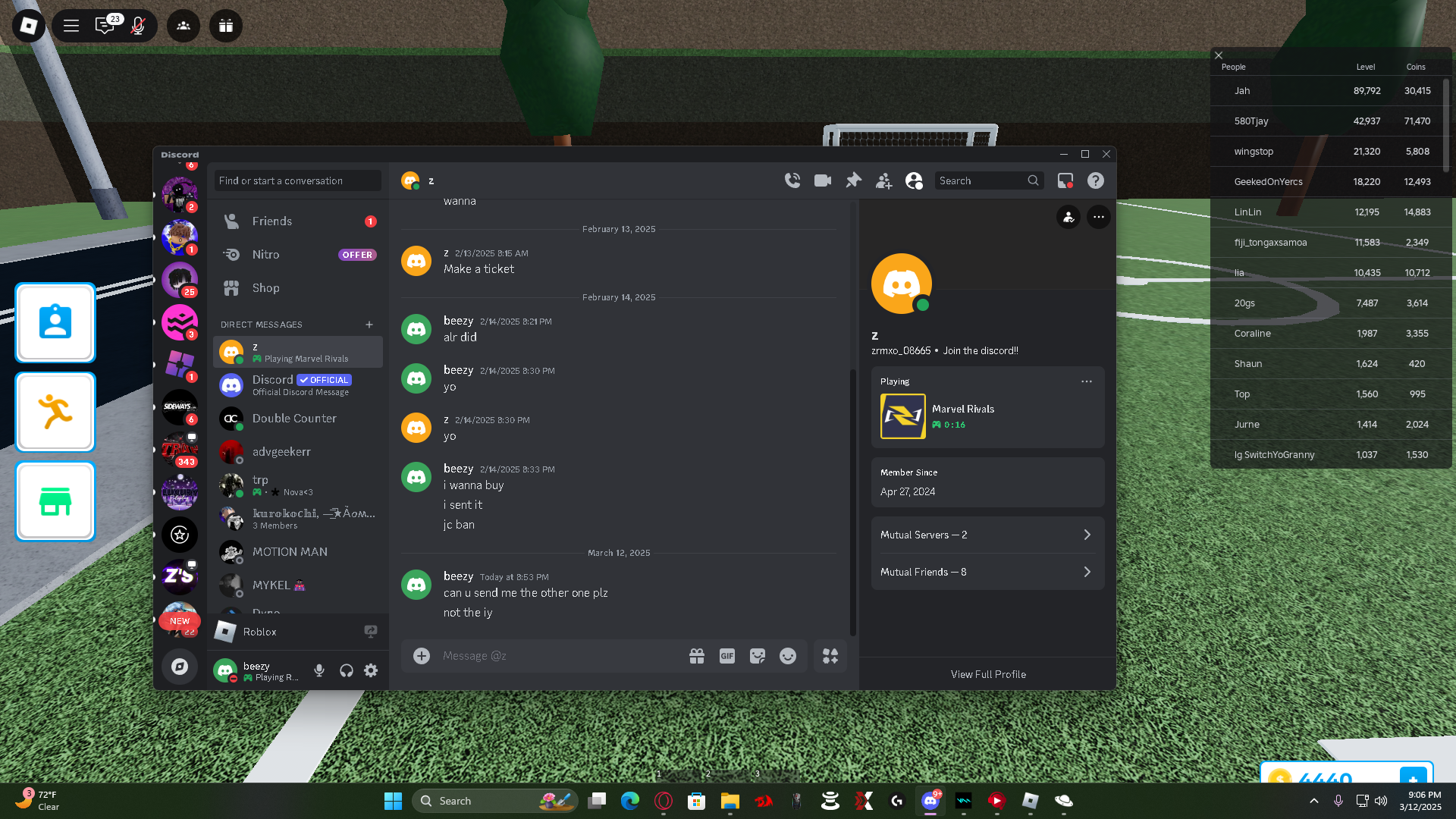Open the Z's server icon
Viewport: 1456px width, 819px height.
coord(180,577)
